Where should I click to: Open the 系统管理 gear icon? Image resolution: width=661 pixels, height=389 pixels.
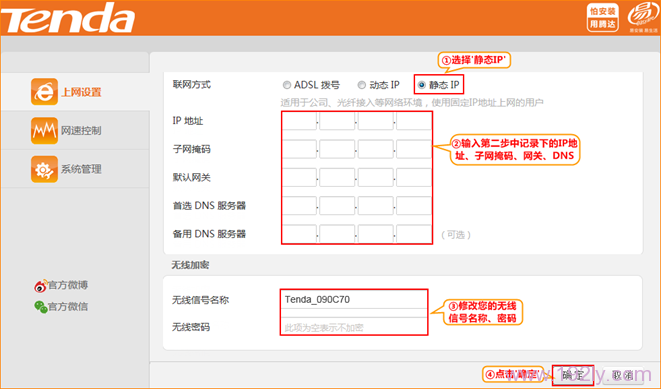(x=44, y=169)
